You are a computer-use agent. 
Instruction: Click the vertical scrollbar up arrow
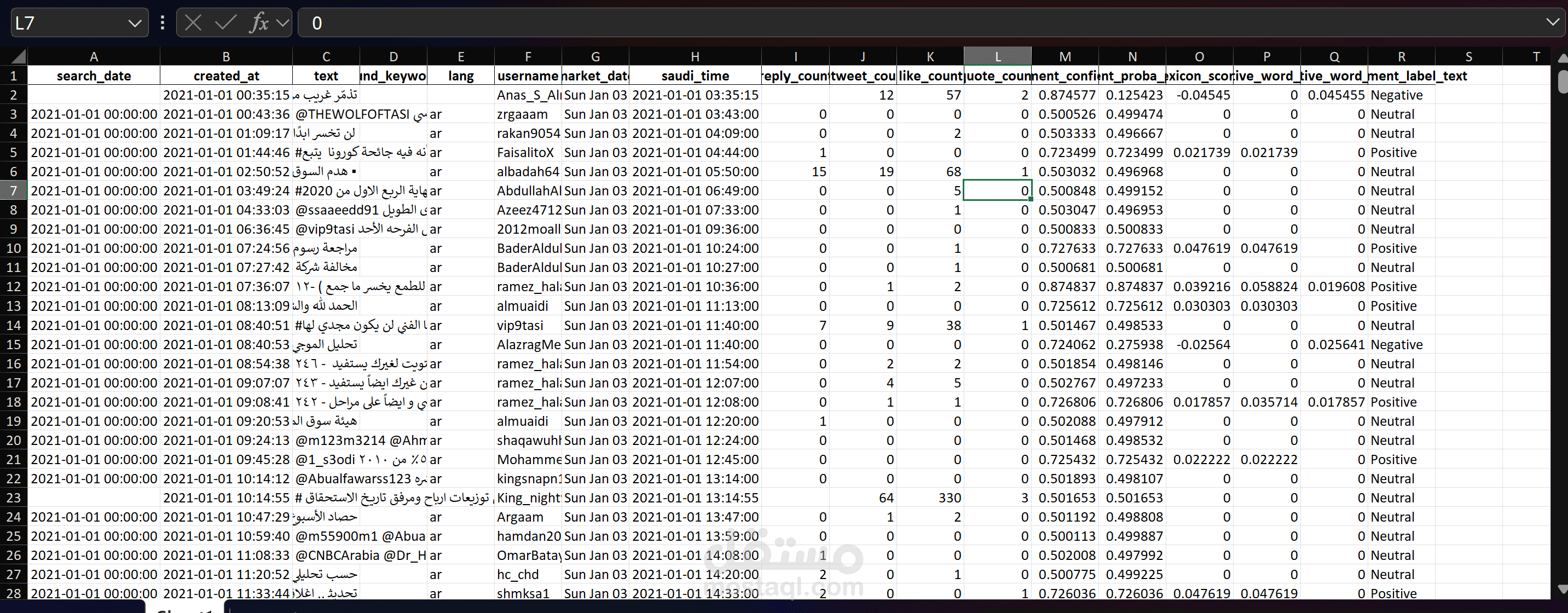point(1561,59)
